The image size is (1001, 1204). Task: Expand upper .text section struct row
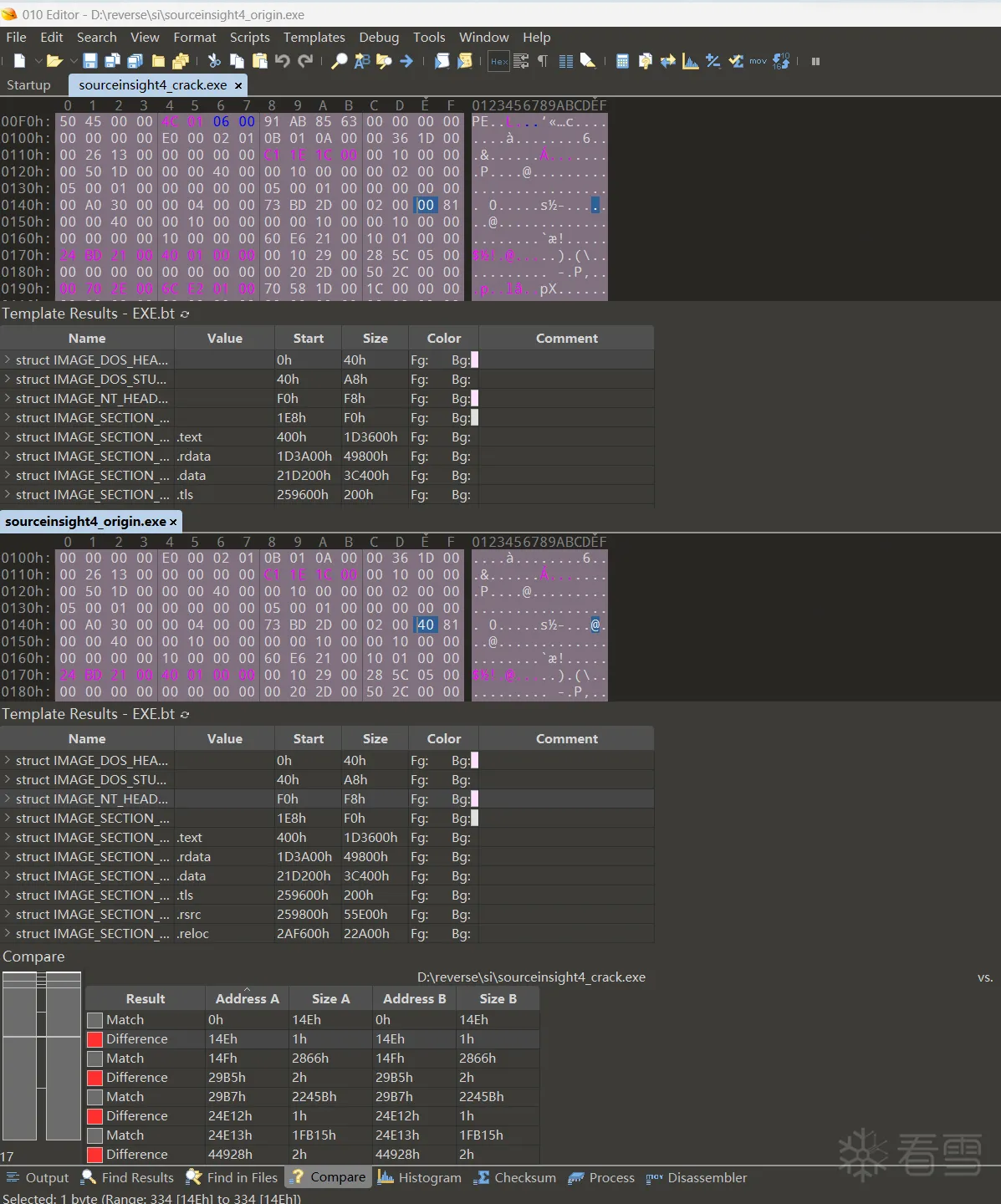click(x=8, y=436)
